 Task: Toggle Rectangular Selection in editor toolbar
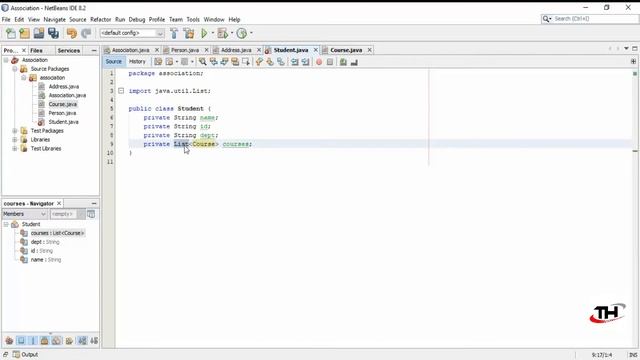point(246,62)
